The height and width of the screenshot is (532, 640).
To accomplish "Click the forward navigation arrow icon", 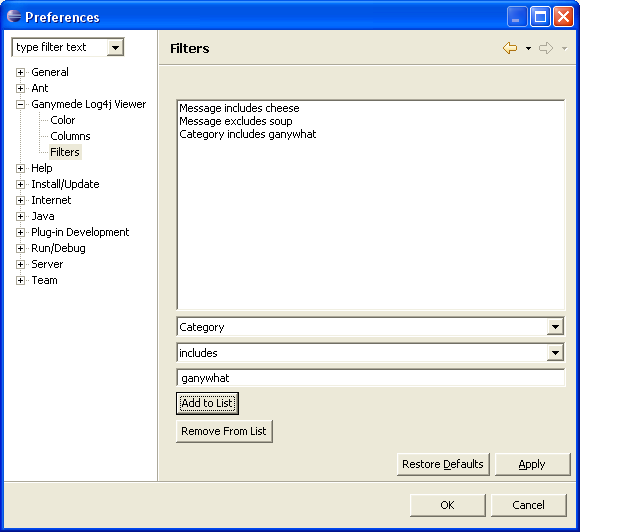I will [x=546, y=48].
